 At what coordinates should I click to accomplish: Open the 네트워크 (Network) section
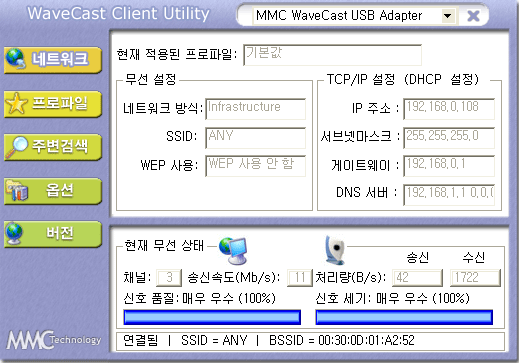[53, 60]
